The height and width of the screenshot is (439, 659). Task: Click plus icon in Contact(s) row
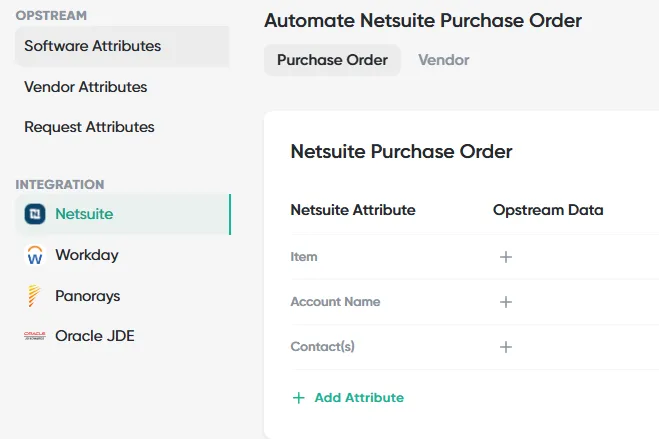[x=506, y=347]
